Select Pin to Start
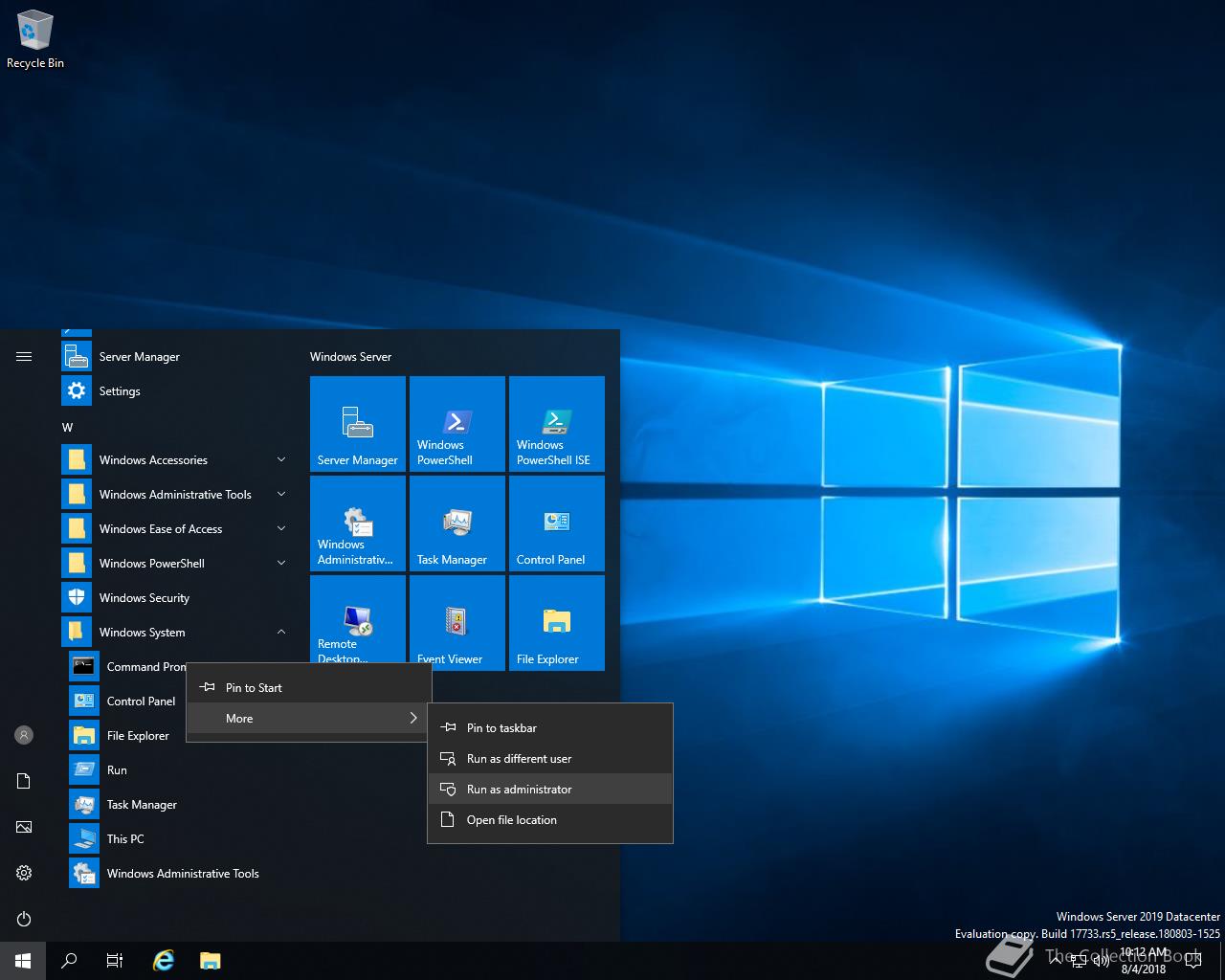 coord(309,687)
